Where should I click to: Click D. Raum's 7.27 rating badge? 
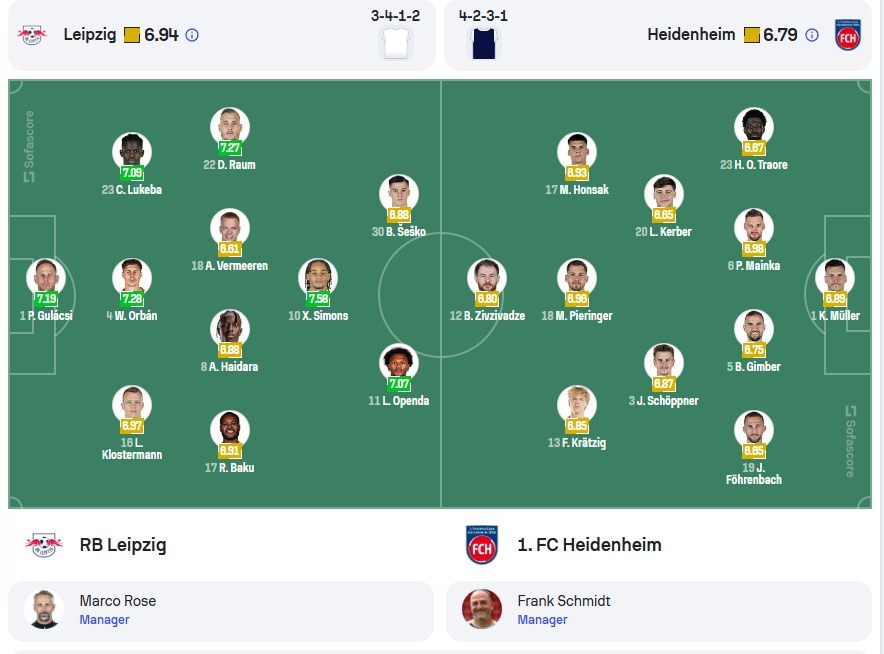pyautogui.click(x=230, y=148)
